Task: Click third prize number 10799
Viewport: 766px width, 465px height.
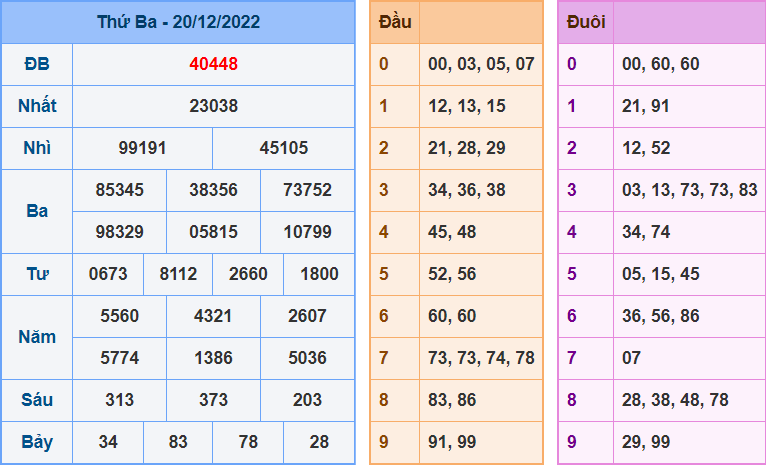Action: 307,232
